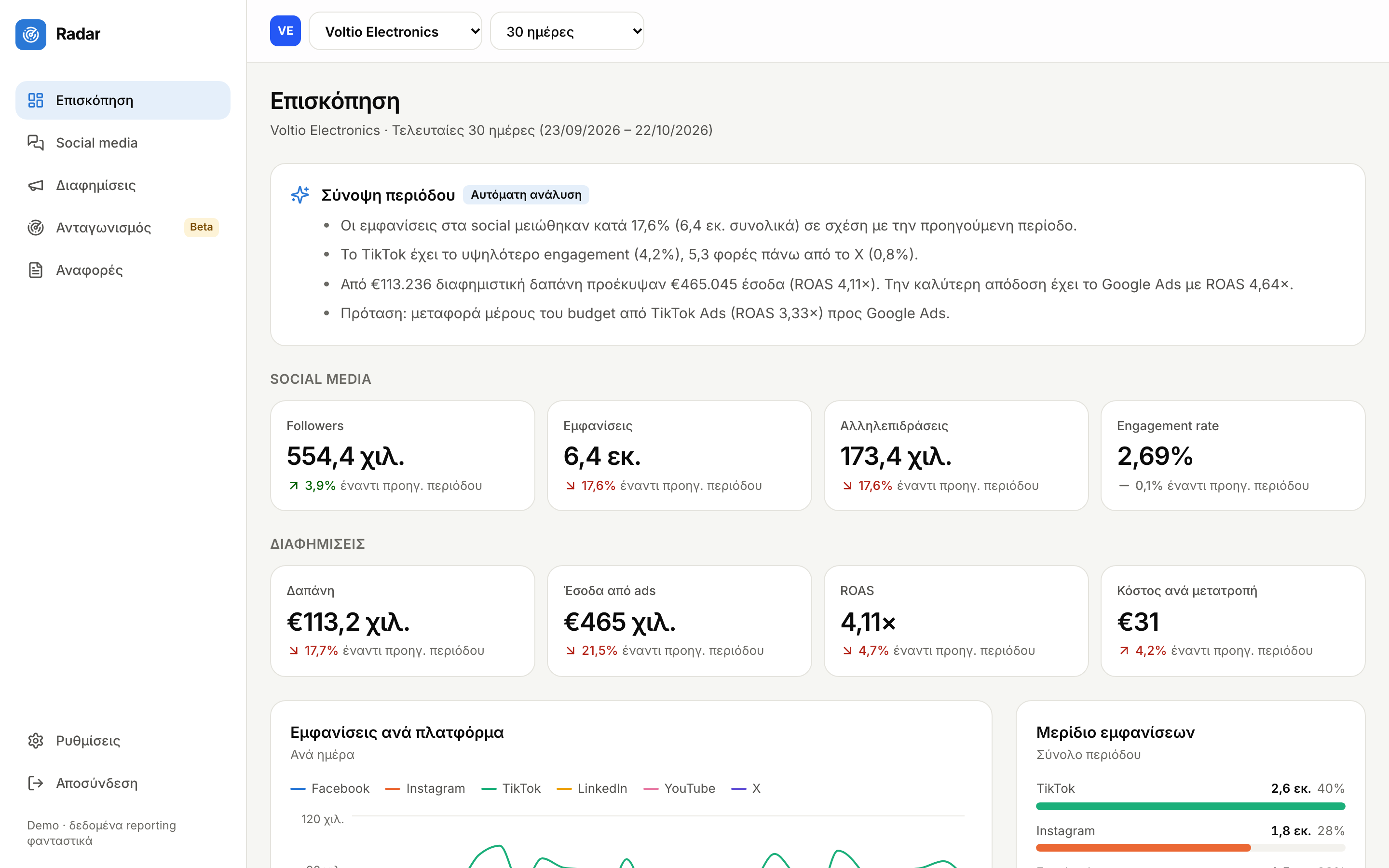Toggle the X series in chart legend
The width and height of the screenshot is (1389, 868).
click(746, 789)
